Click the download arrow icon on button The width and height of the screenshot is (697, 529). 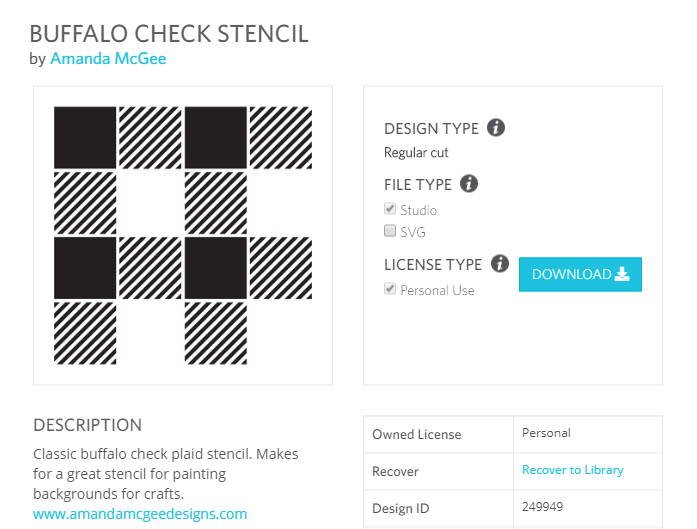(622, 274)
